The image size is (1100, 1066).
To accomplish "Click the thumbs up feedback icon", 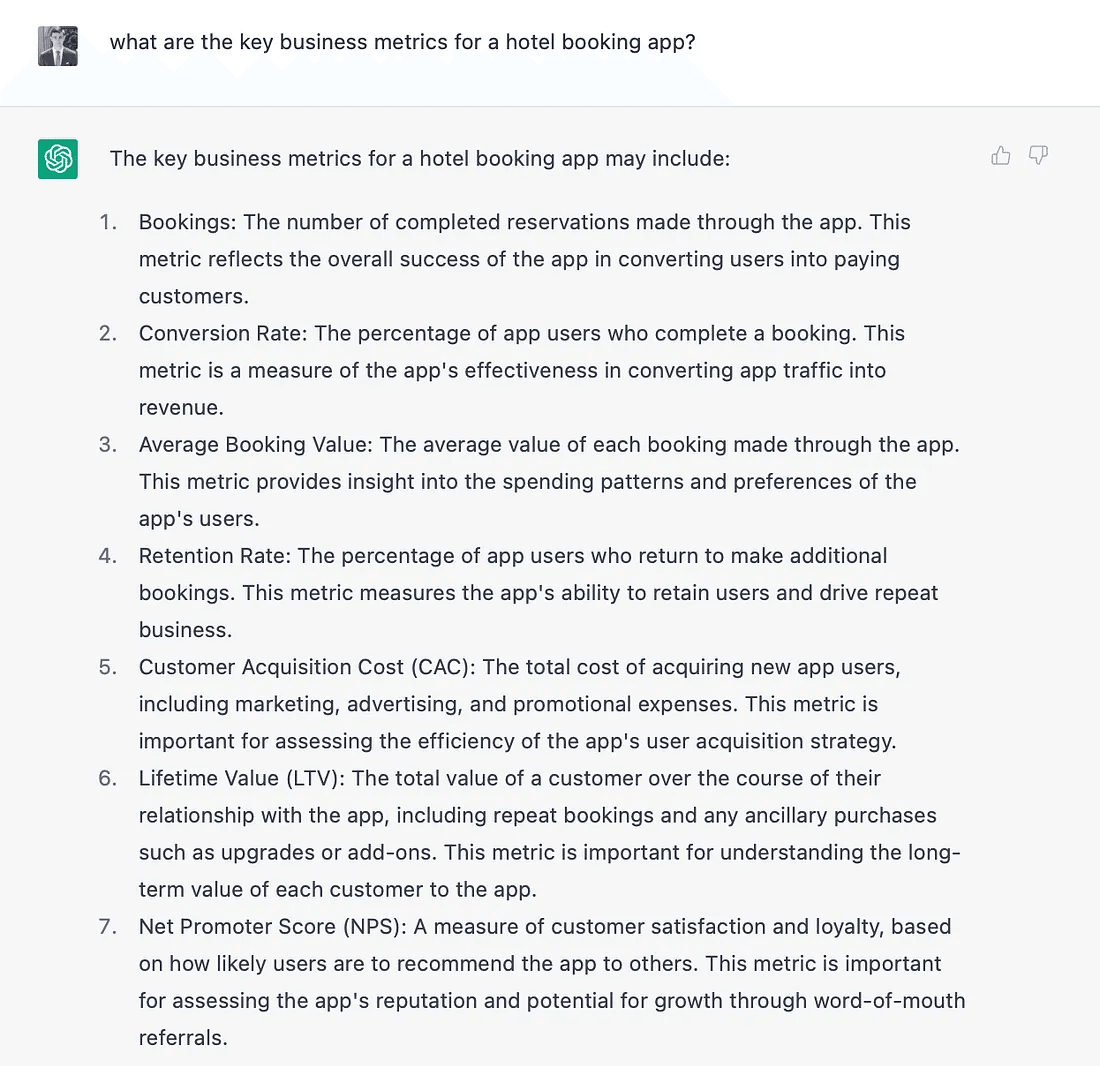I will tap(1000, 155).
